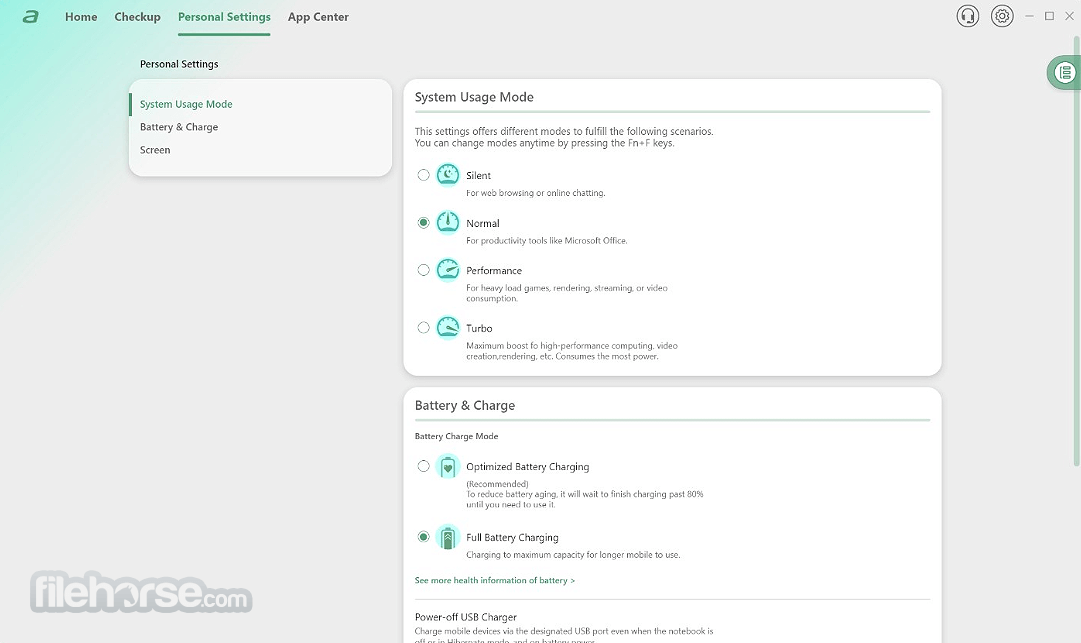This screenshot has width=1081, height=643.
Task: Jump to Battery & Charge in sidebar
Action: point(179,127)
